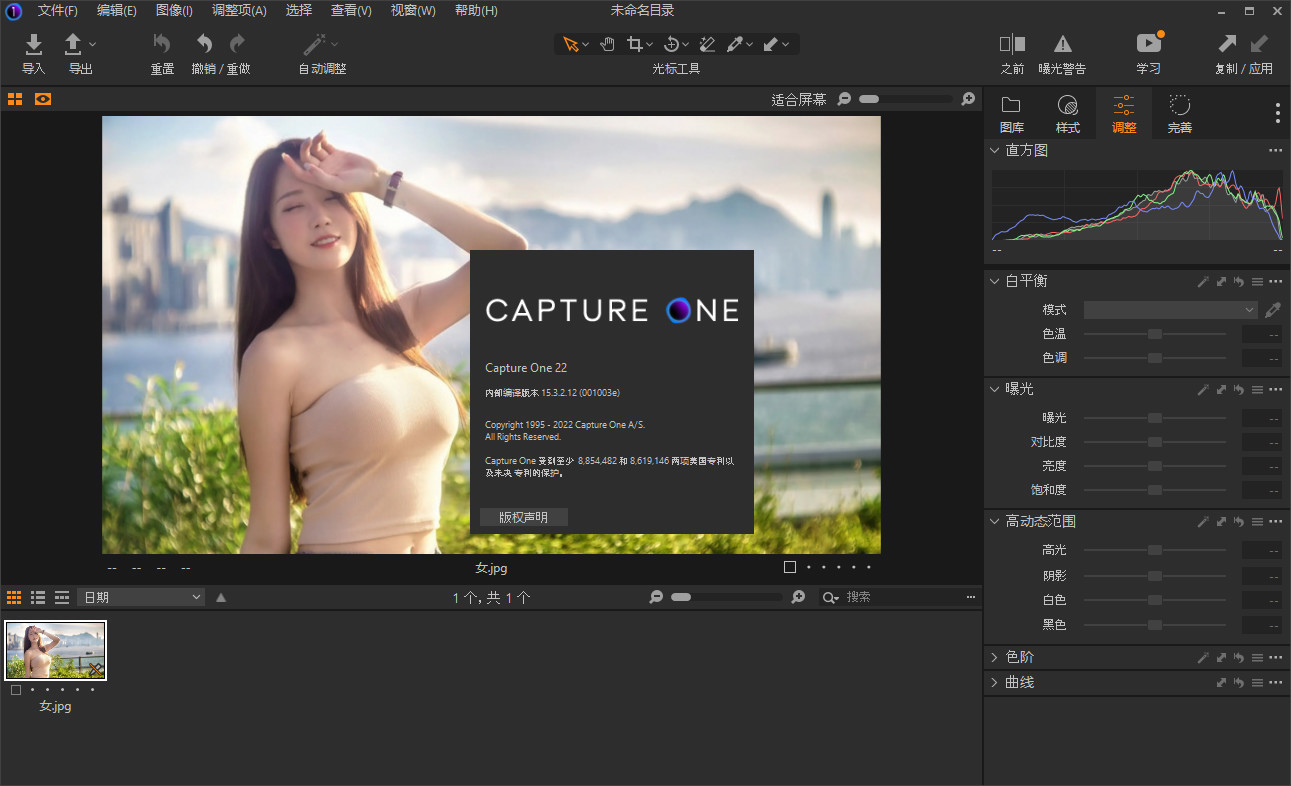
Task: Click the Exposure Warning (曝光警告) icon
Action: point(1062,44)
